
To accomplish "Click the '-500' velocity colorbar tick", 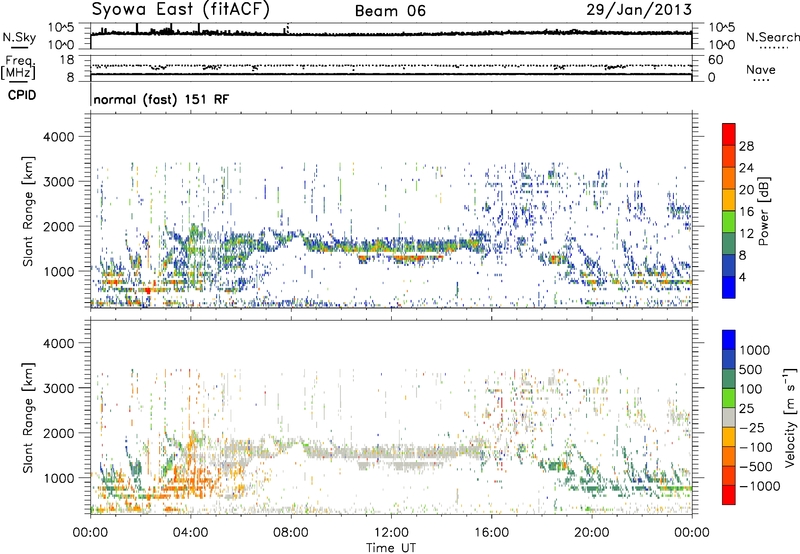I will point(756,466).
